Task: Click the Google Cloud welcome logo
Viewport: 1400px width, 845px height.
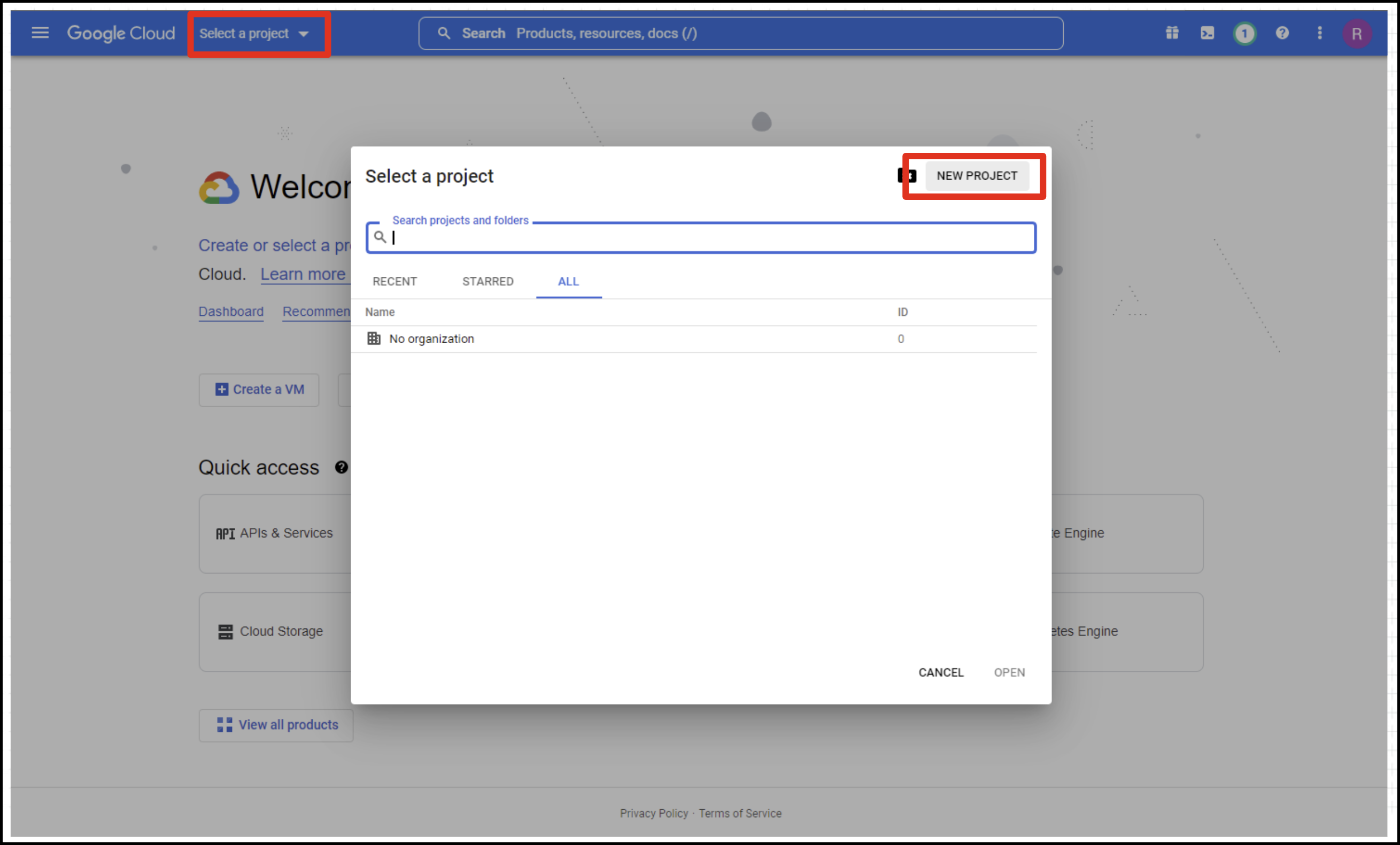Action: coord(219,188)
